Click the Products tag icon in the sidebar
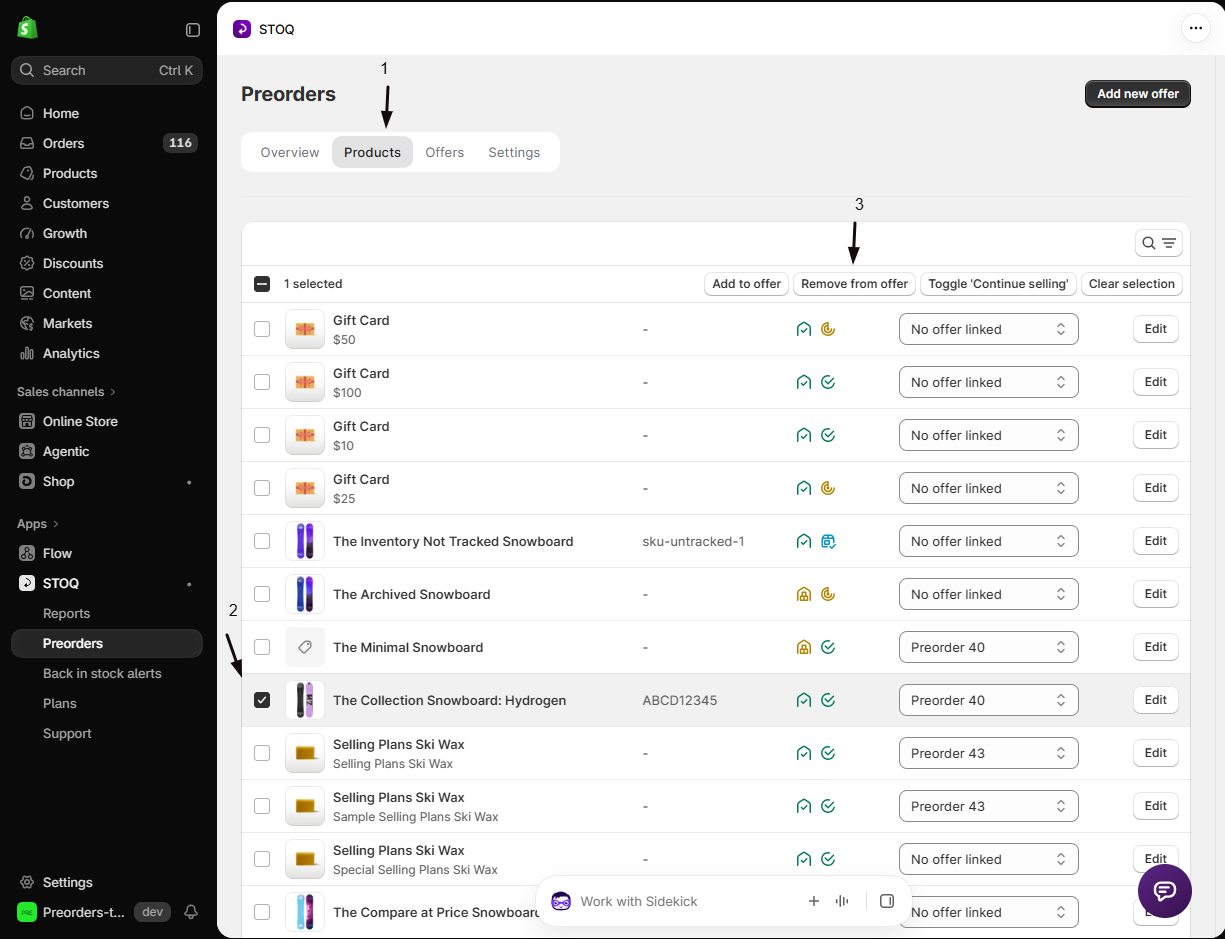The width and height of the screenshot is (1225, 939). coord(27,173)
